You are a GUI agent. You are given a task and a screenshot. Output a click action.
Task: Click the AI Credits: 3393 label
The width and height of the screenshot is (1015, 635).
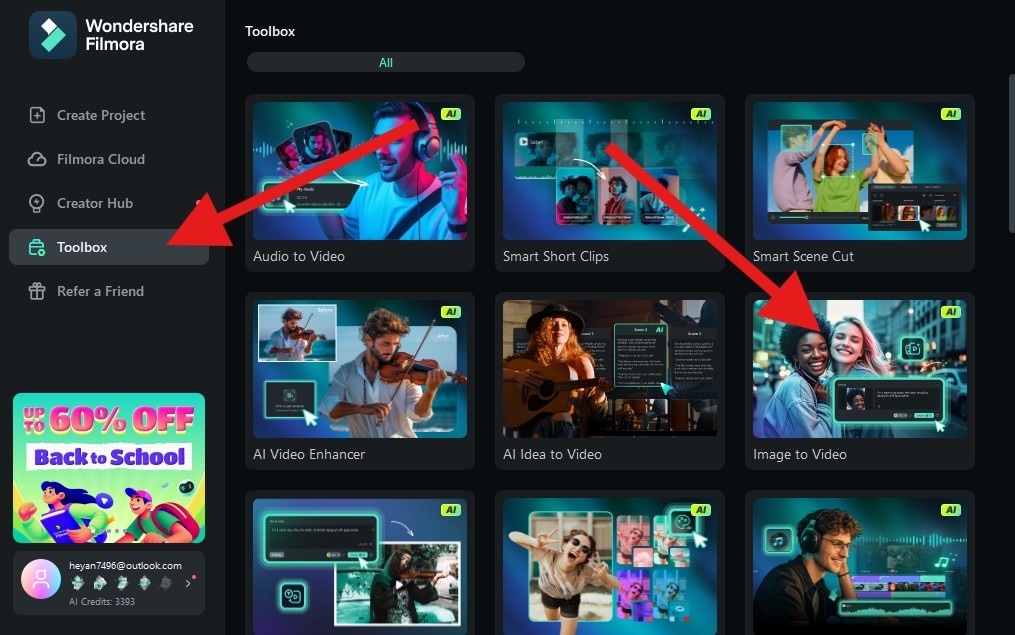point(102,602)
